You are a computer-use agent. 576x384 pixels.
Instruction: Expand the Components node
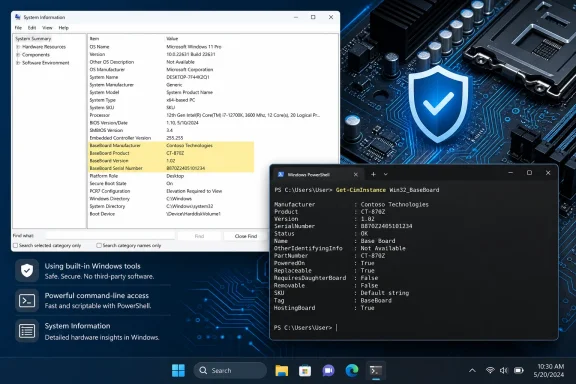[18, 55]
